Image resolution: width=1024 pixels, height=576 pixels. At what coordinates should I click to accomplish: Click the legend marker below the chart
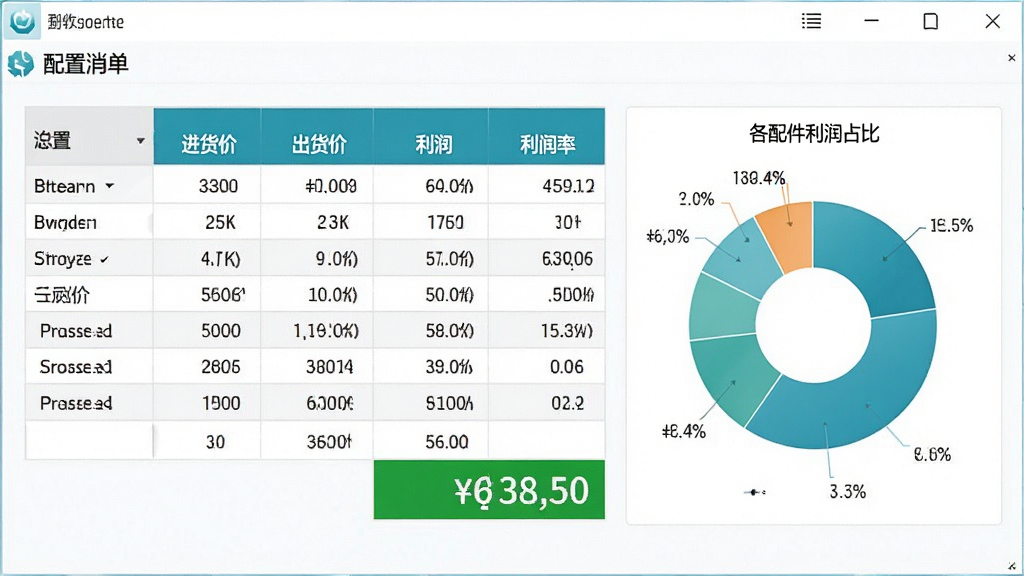(x=754, y=492)
